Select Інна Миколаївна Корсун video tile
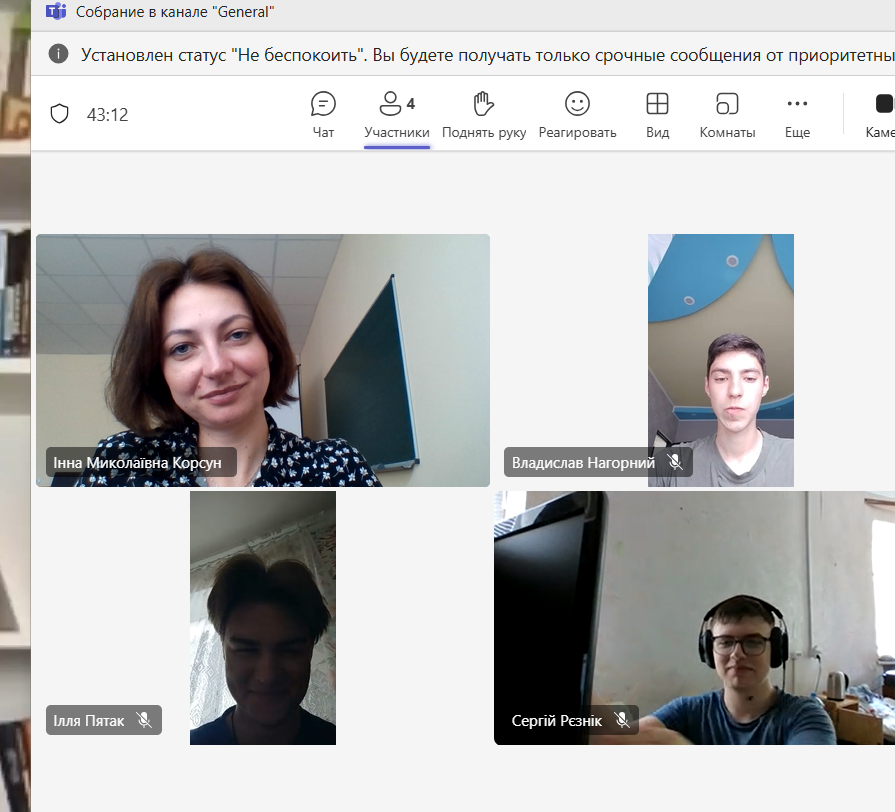Screen dimensions: 895x812 [263, 360]
